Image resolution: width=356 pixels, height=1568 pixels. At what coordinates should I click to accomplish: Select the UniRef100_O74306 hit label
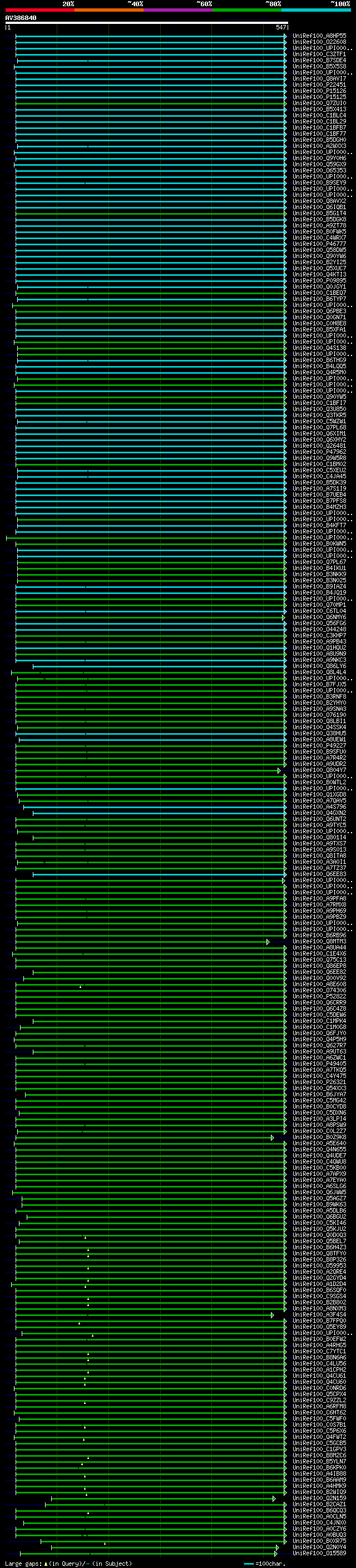319,990
